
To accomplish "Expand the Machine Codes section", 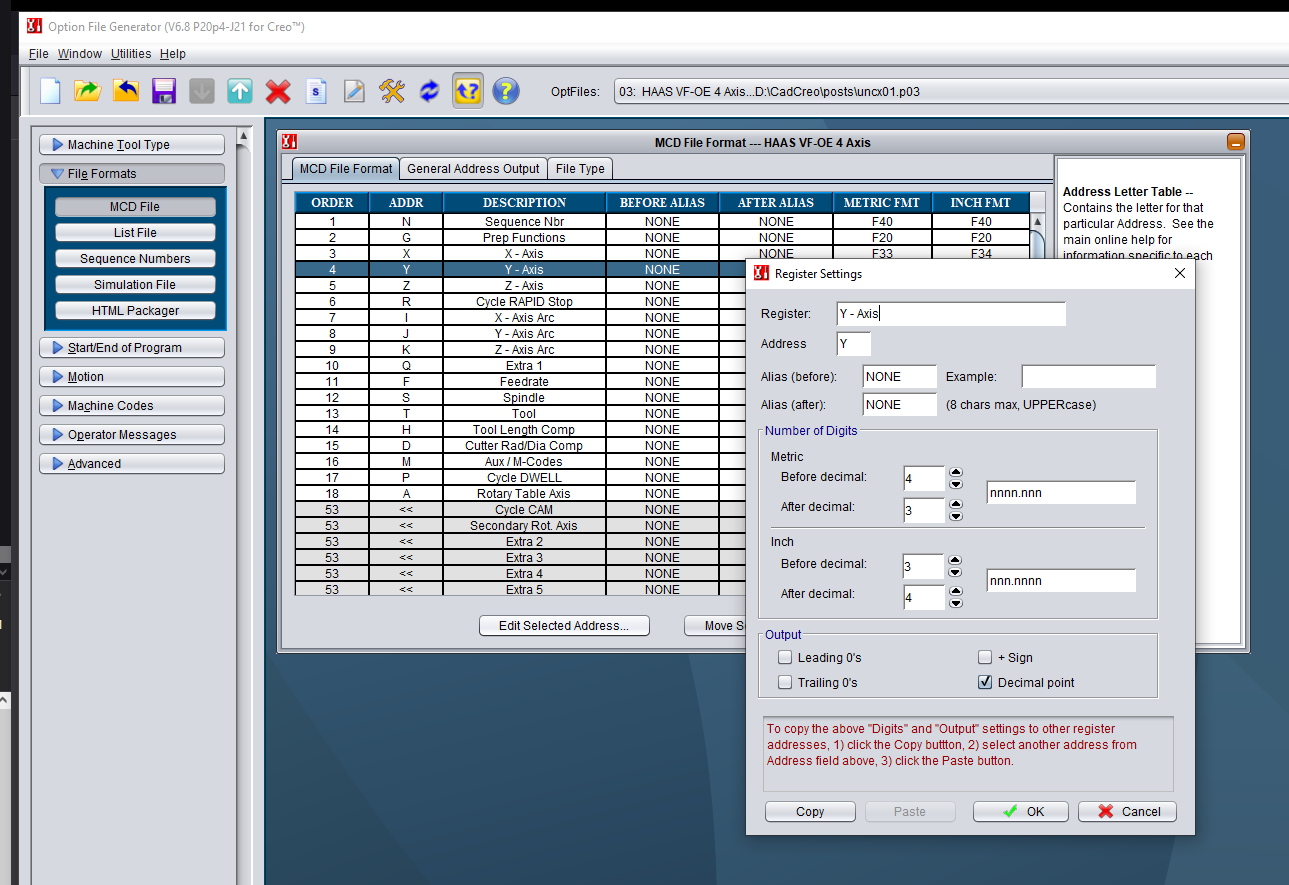I will (x=132, y=406).
